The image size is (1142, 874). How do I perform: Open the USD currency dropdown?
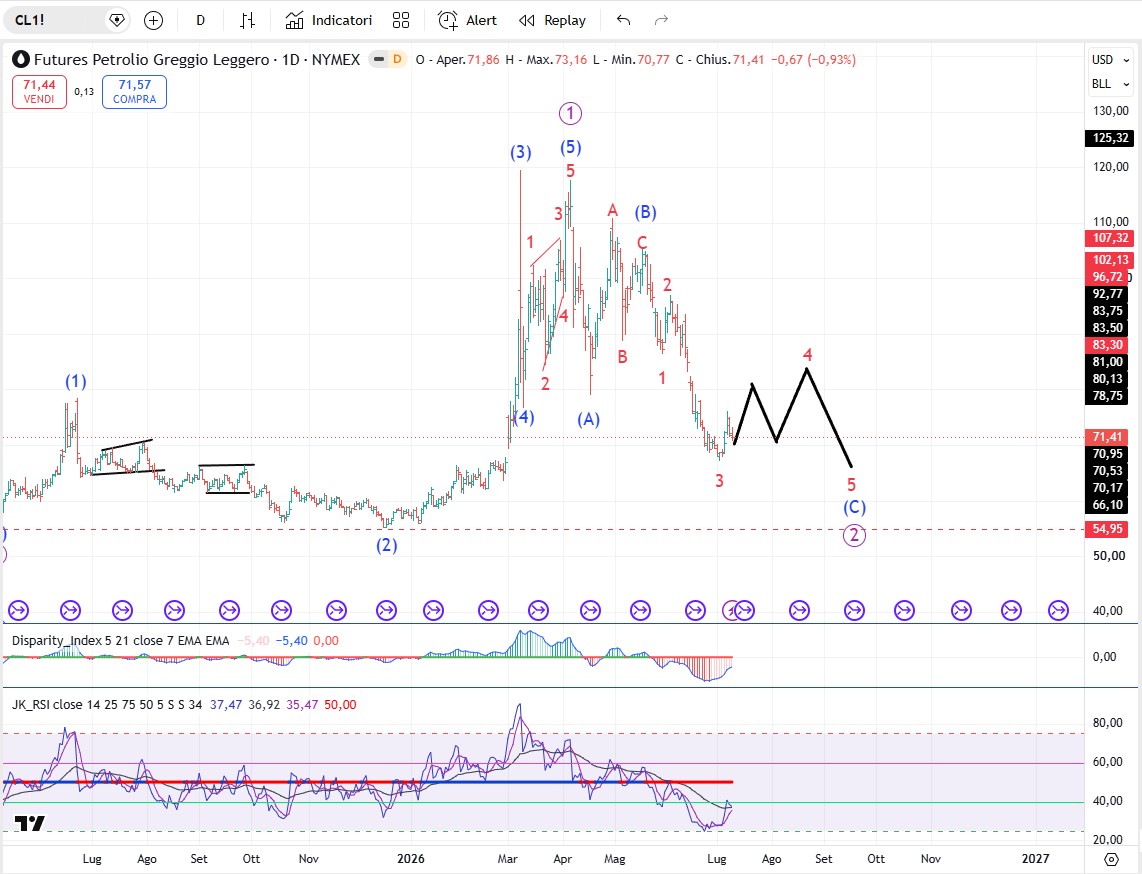pyautogui.click(x=1110, y=60)
